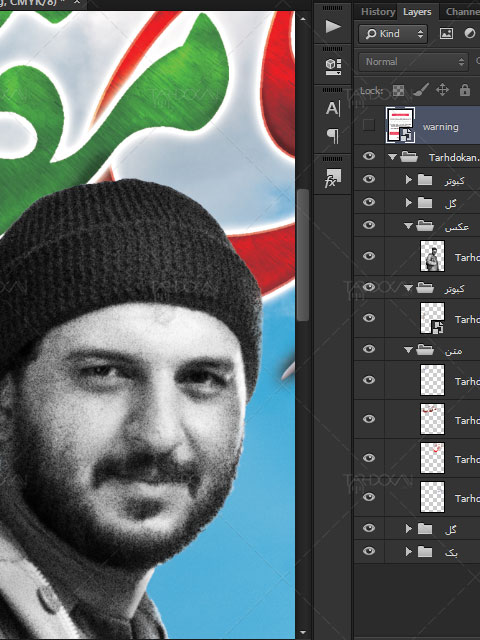Click smart object thumbnail in expanded کبوتر group
Image resolution: width=480 pixels, height=640 pixels.
(432, 318)
